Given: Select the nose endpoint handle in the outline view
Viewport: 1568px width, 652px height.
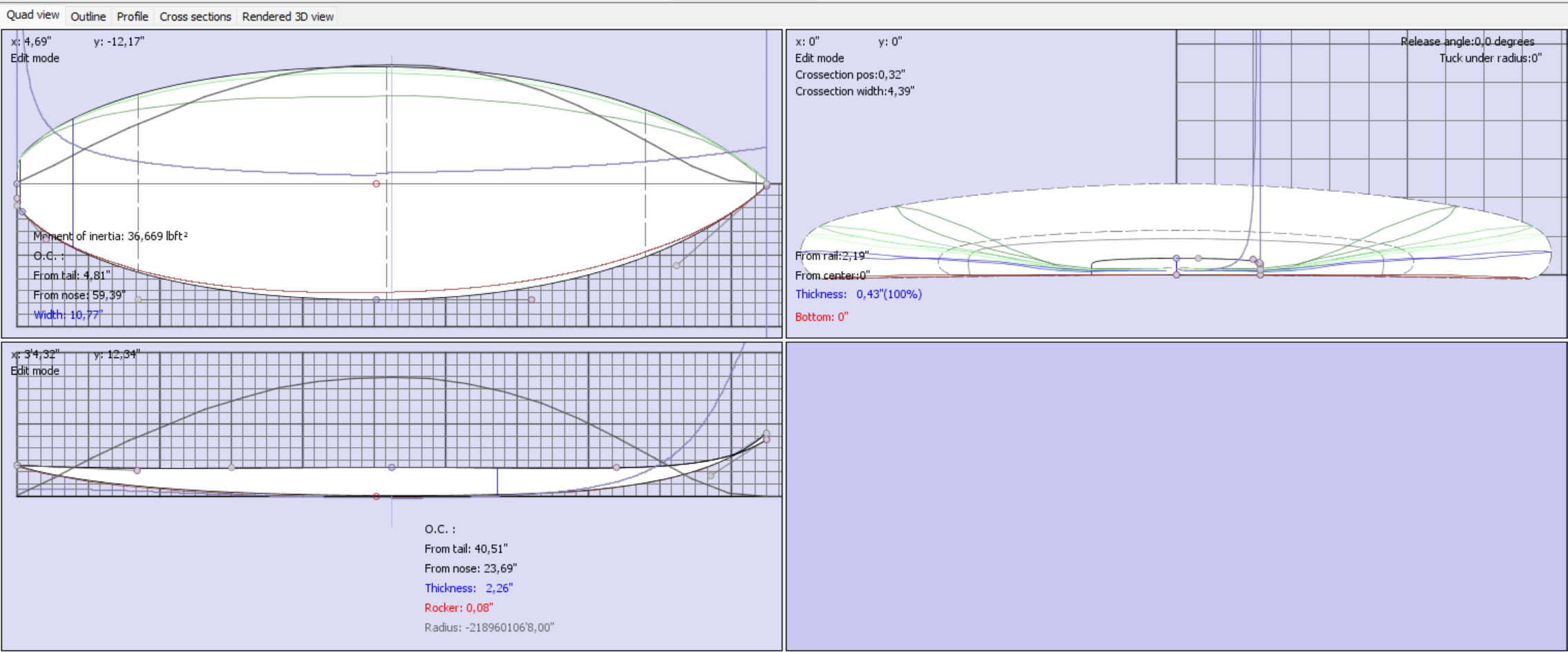Looking at the screenshot, I should (x=766, y=184).
